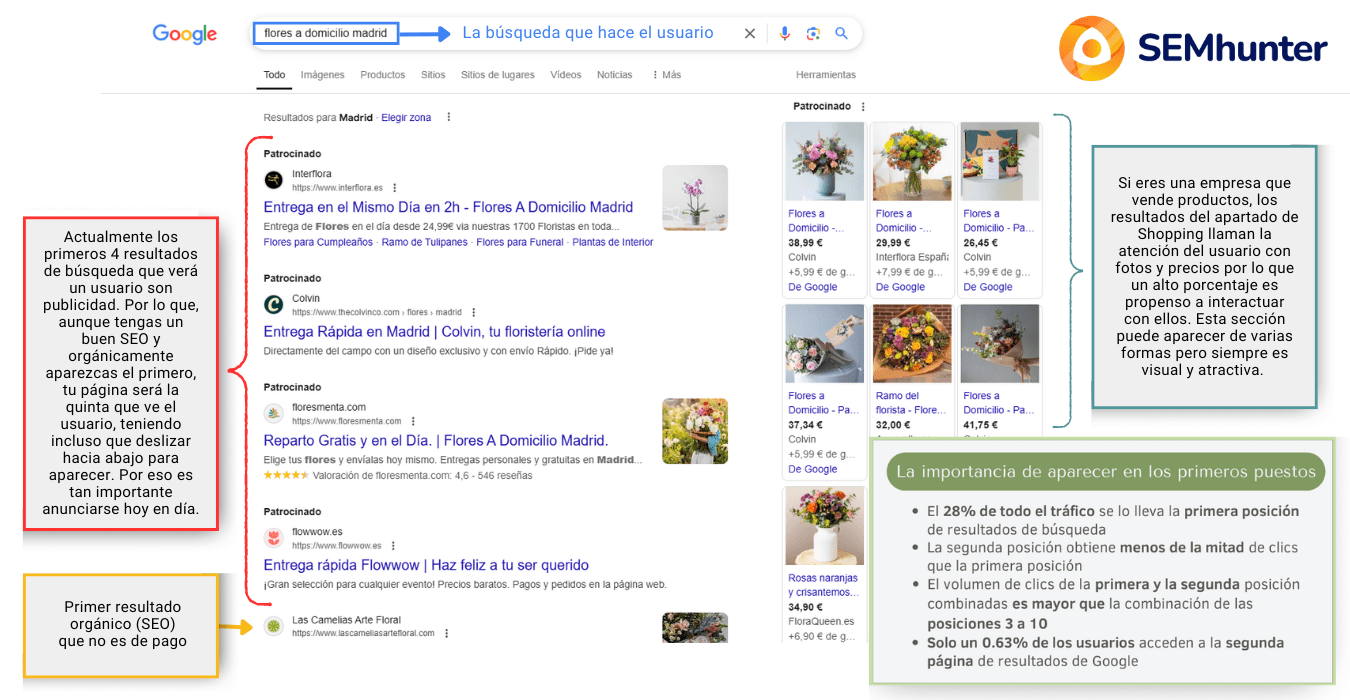Click the Rosas naranjas y crisantemos title

(x=823, y=585)
